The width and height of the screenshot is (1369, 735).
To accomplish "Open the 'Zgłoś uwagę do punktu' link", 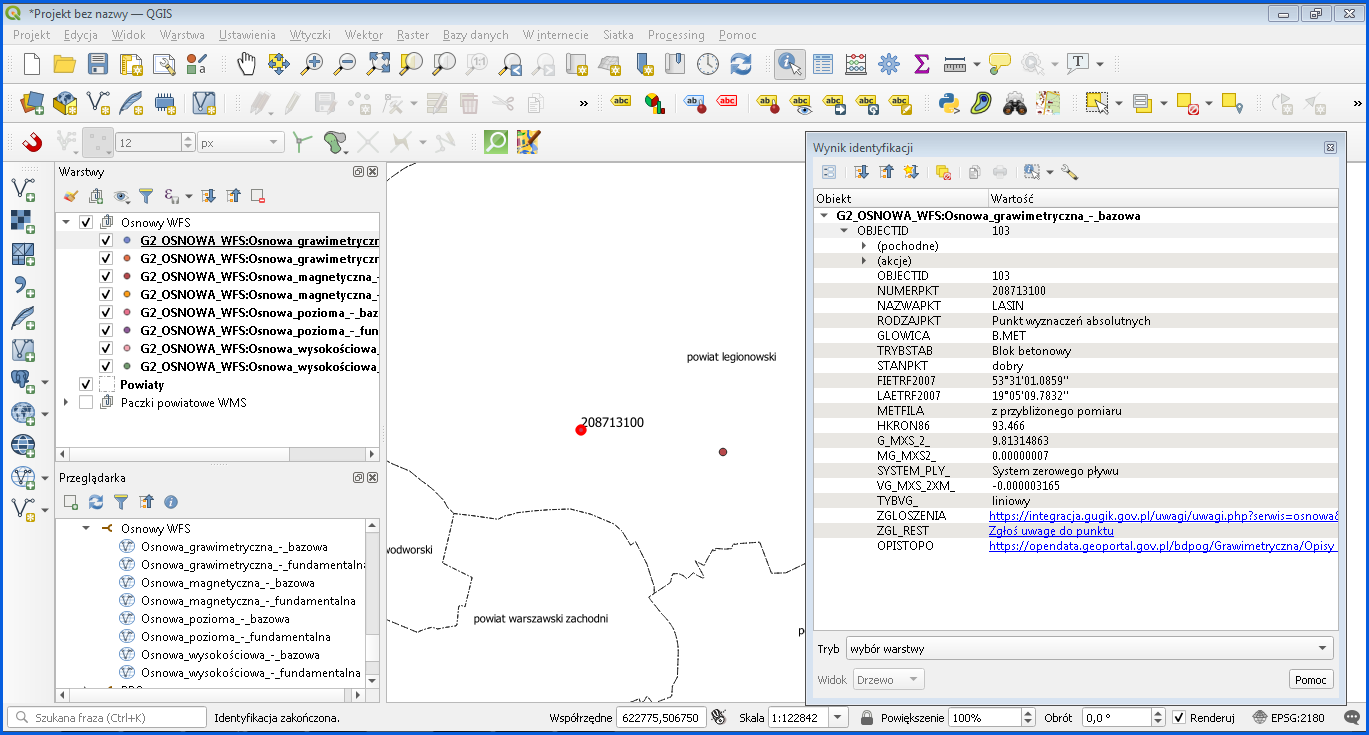I will 1051,531.
